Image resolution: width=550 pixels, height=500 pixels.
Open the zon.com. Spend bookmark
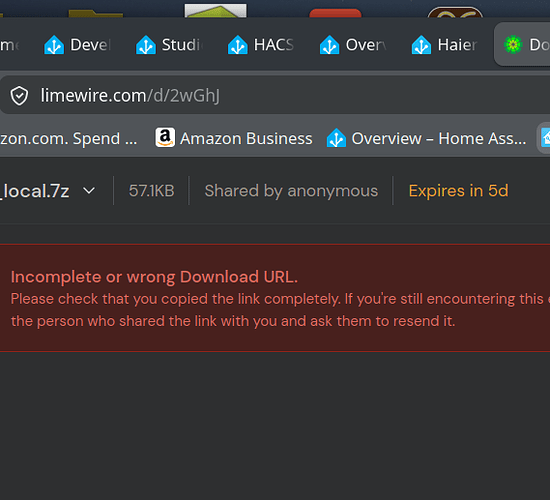69,139
